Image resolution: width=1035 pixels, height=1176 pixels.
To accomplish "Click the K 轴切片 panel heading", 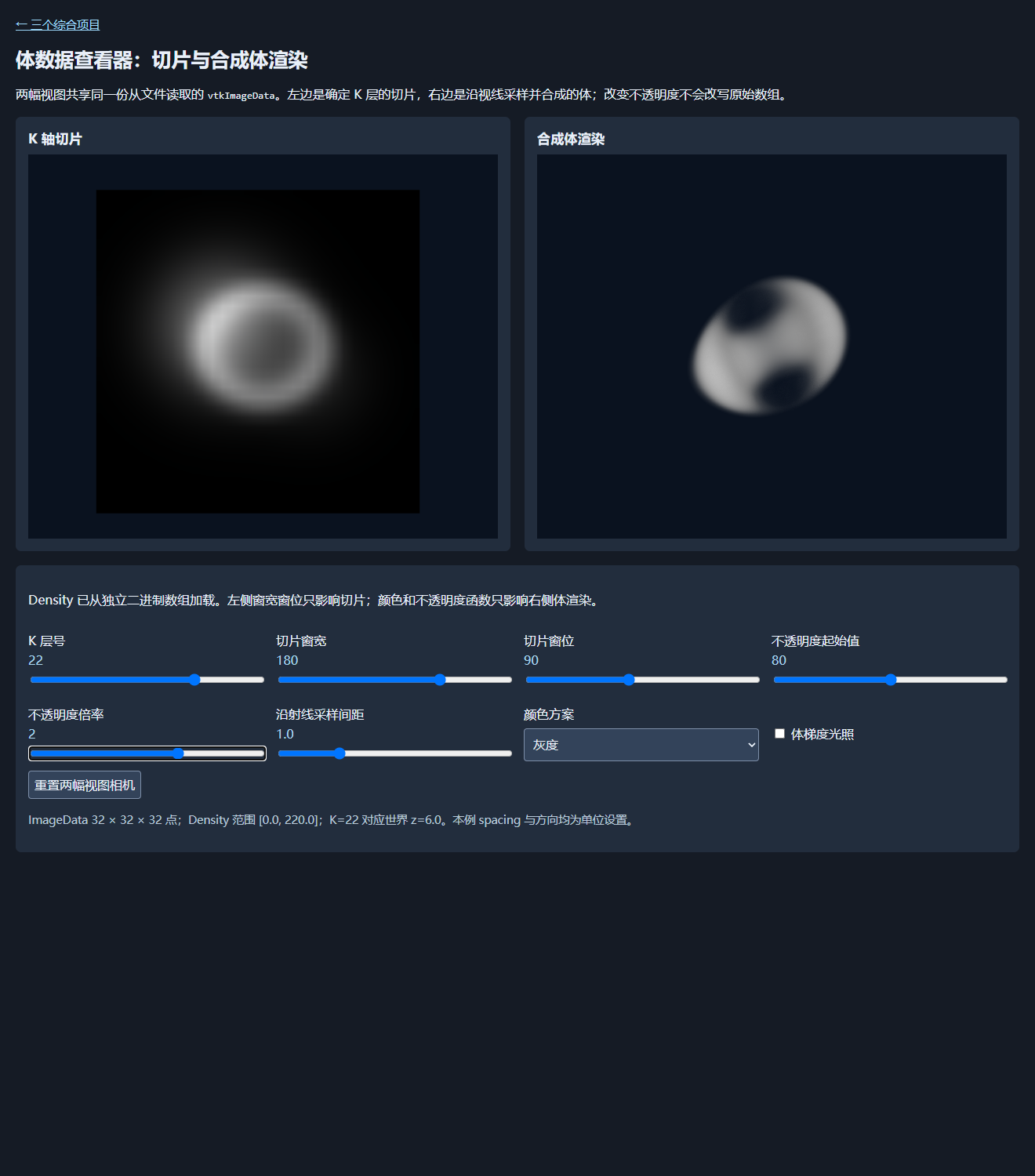I will coord(56,139).
